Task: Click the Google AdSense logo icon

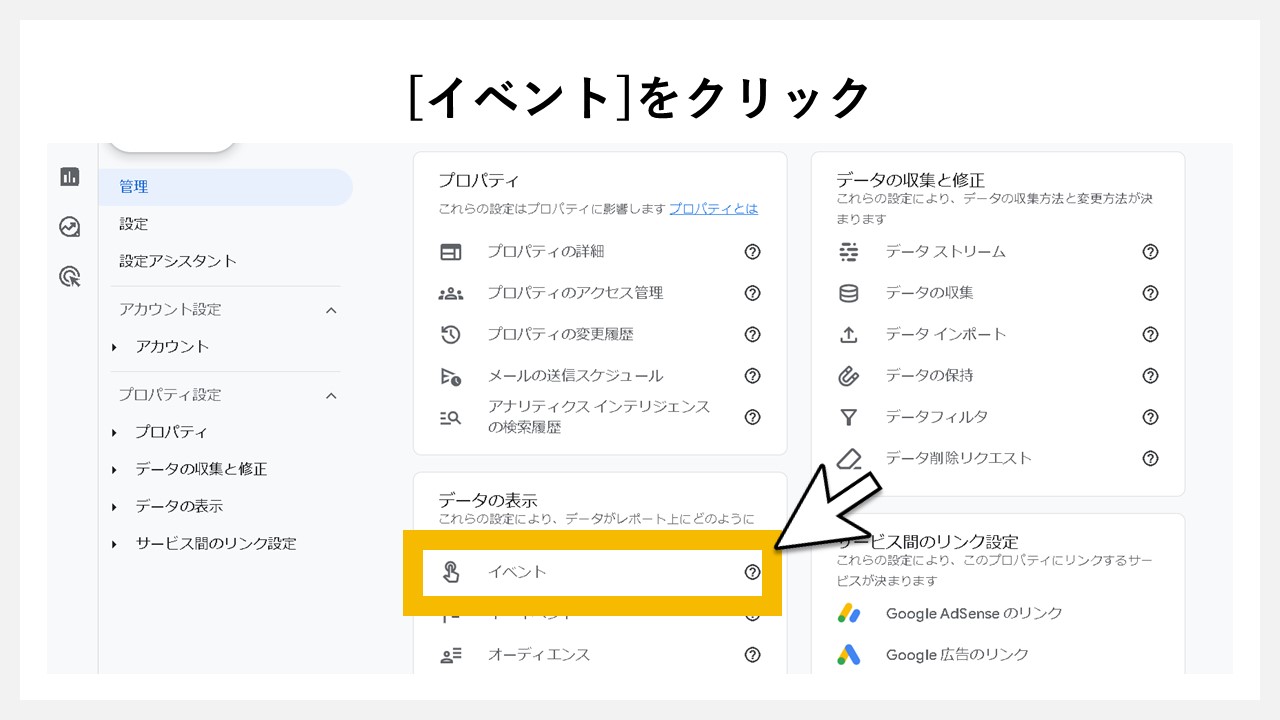Action: click(x=851, y=613)
